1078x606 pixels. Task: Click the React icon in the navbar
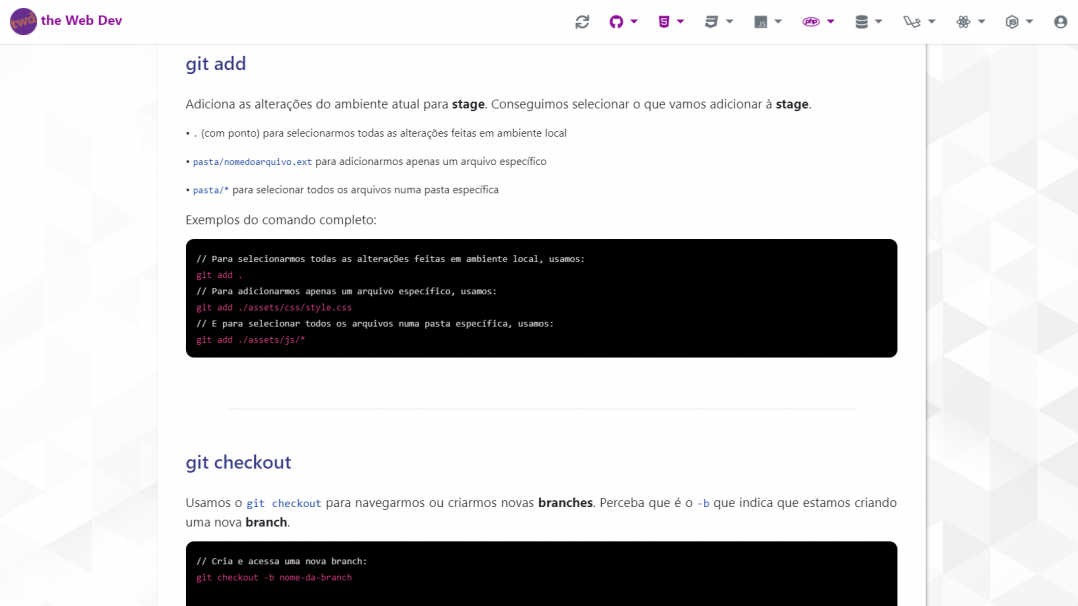[964, 21]
